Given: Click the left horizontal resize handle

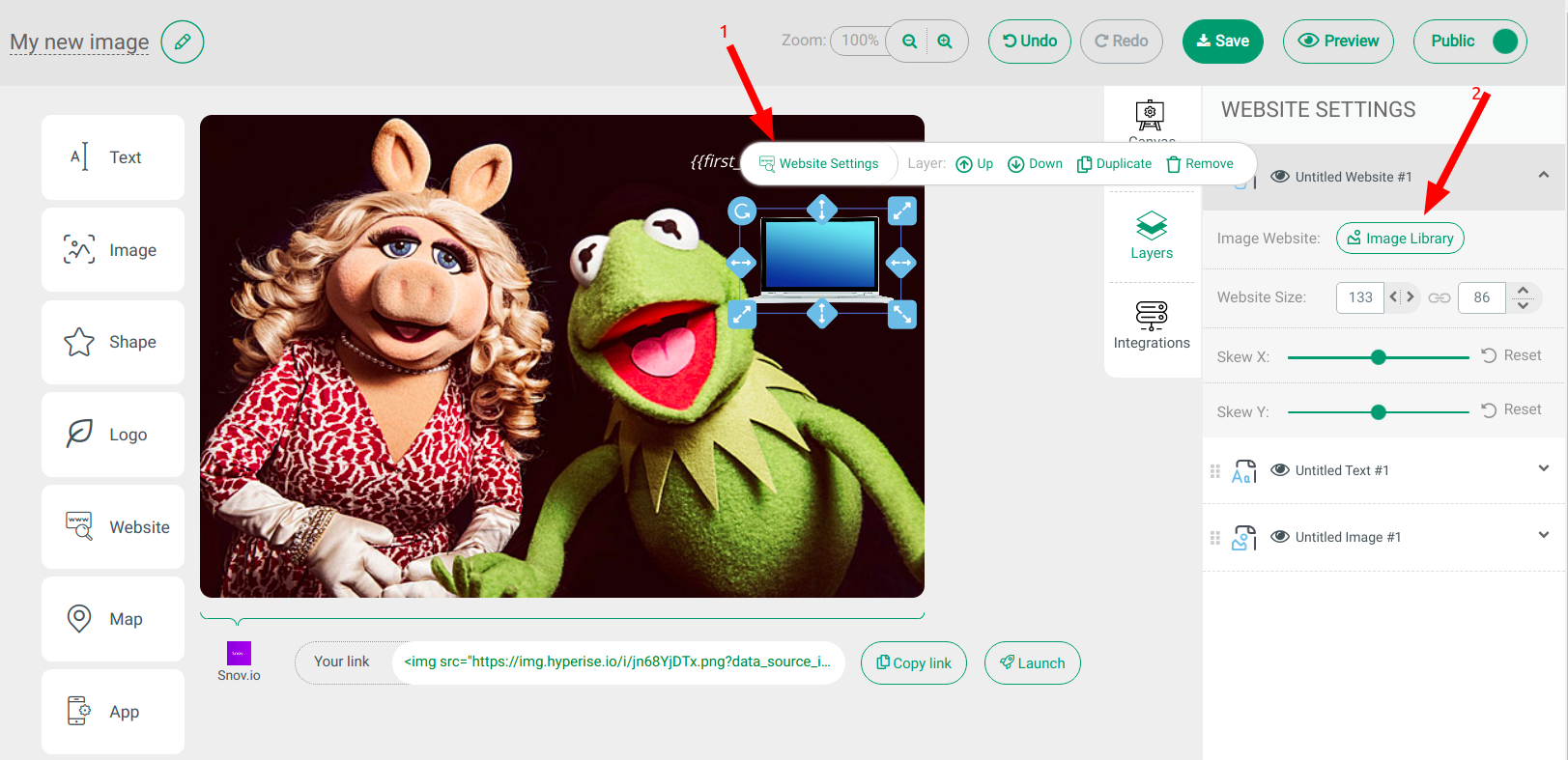Looking at the screenshot, I should pos(741,263).
